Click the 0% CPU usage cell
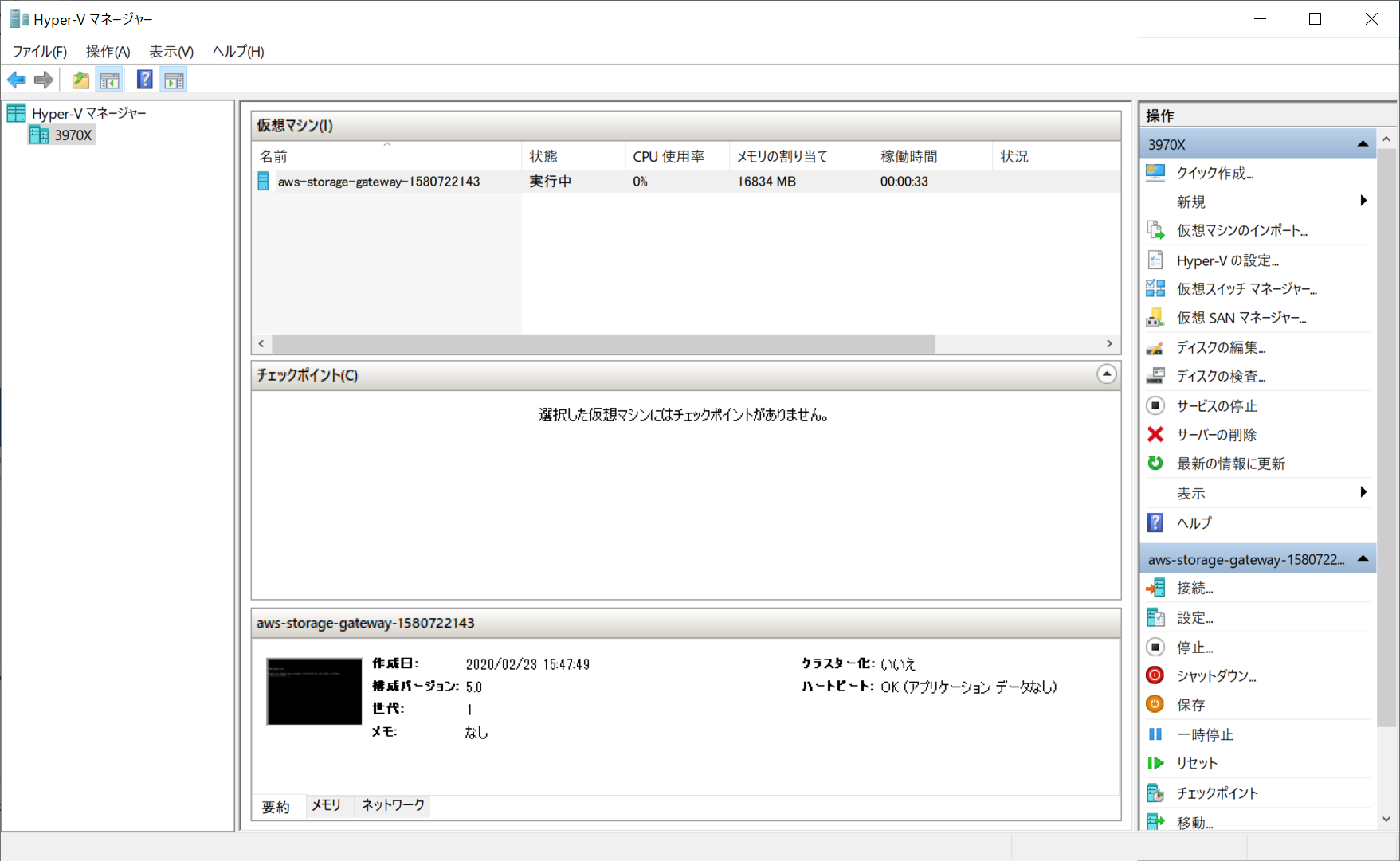 640,182
